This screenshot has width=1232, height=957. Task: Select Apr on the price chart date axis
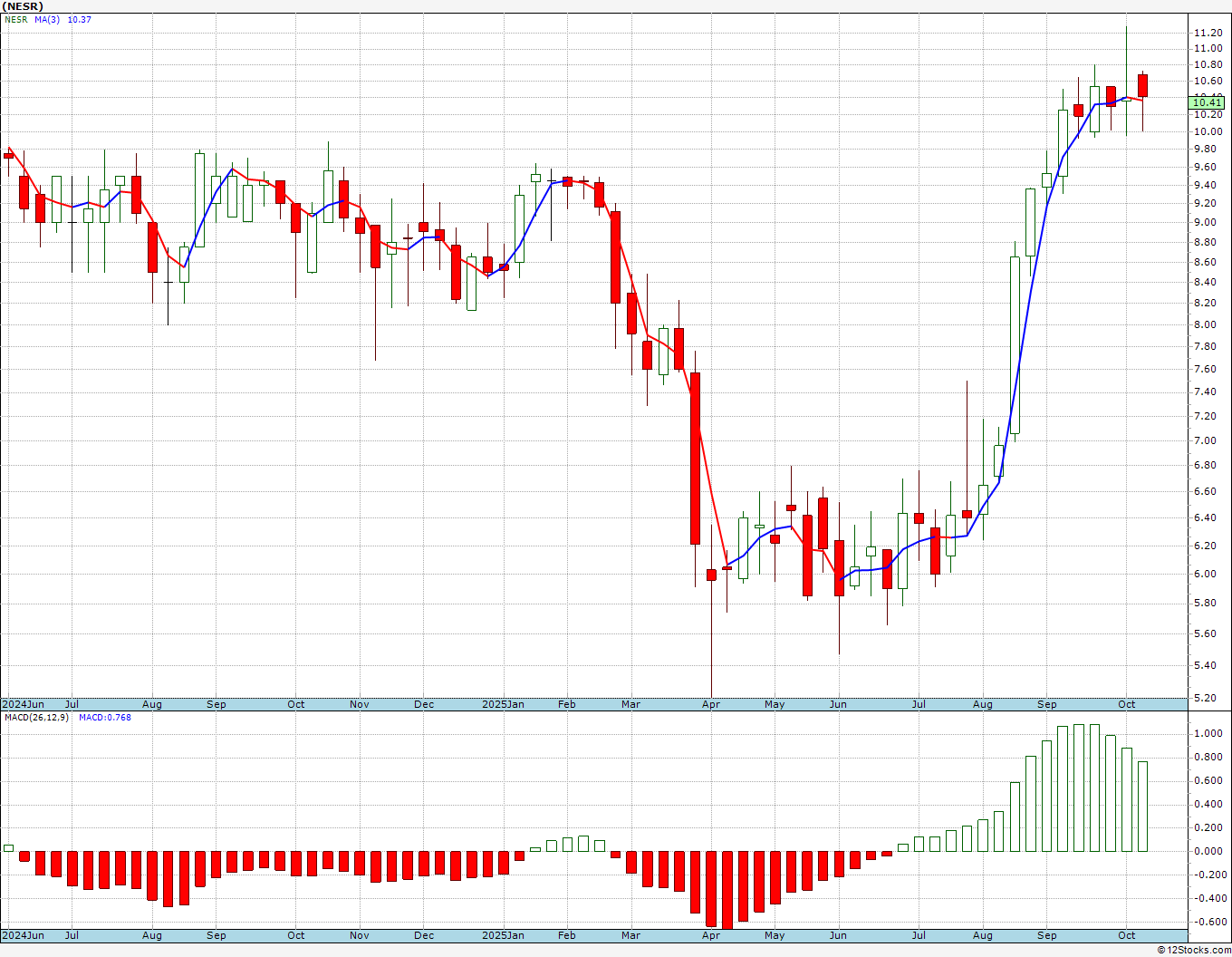point(711,704)
